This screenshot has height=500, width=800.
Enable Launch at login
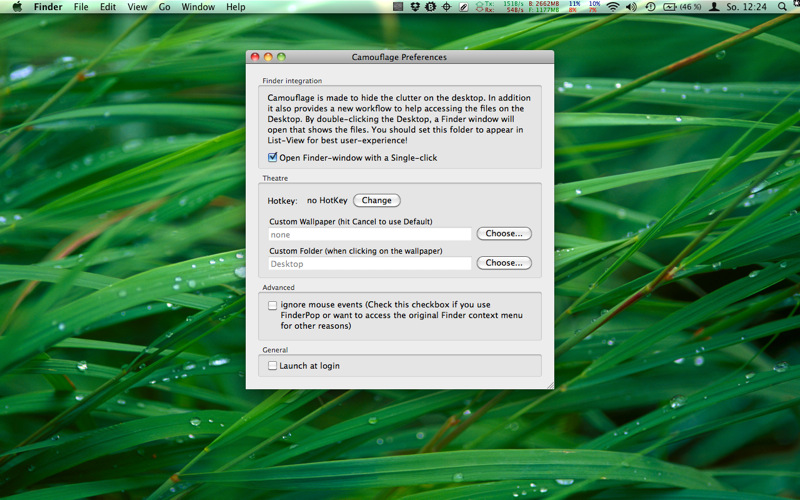pyautogui.click(x=272, y=366)
